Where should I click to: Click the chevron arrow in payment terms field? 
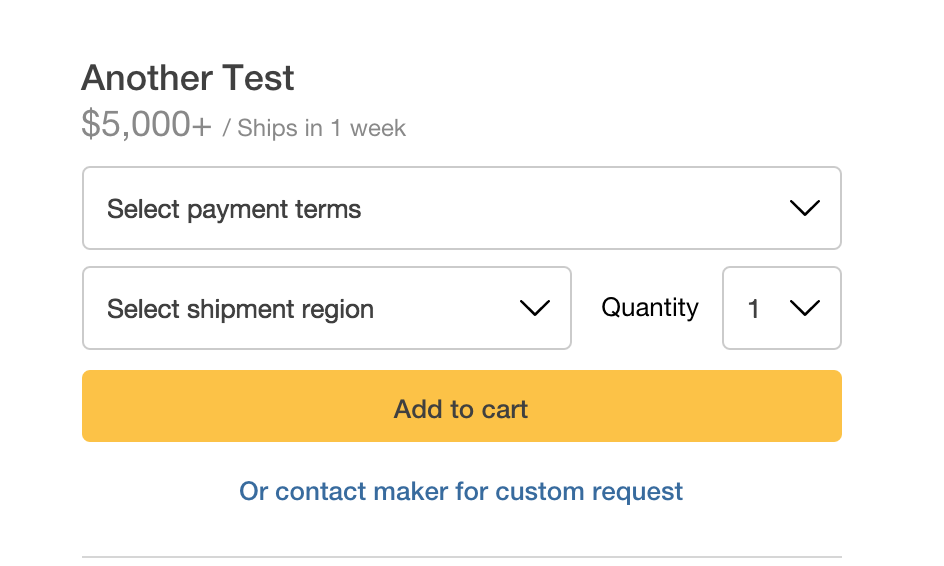tap(804, 208)
